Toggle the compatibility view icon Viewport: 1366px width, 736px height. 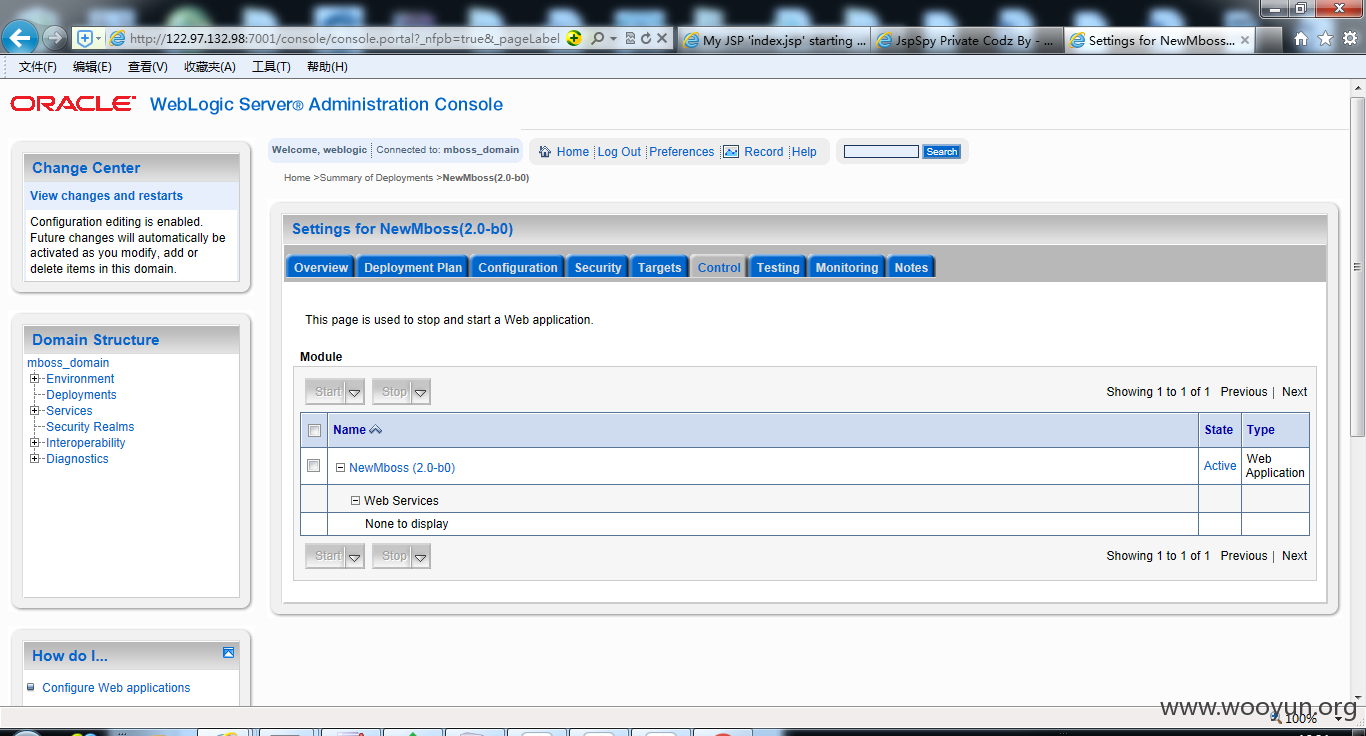pyautogui.click(x=631, y=38)
